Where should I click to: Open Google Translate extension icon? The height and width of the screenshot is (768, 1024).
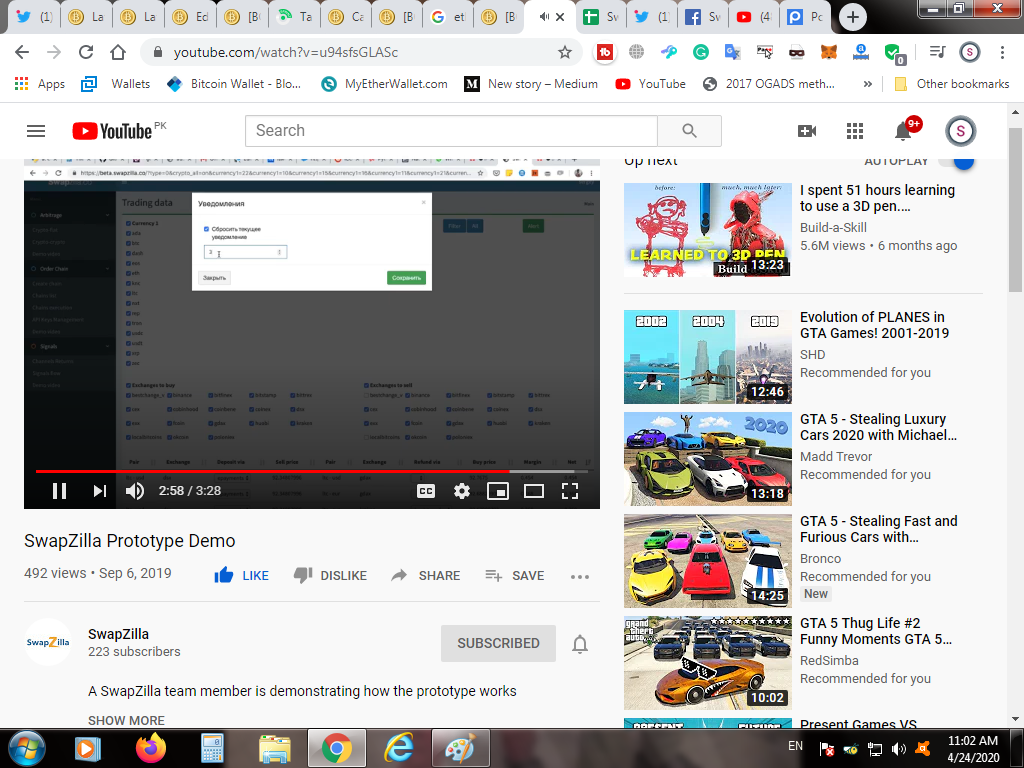coord(733,52)
